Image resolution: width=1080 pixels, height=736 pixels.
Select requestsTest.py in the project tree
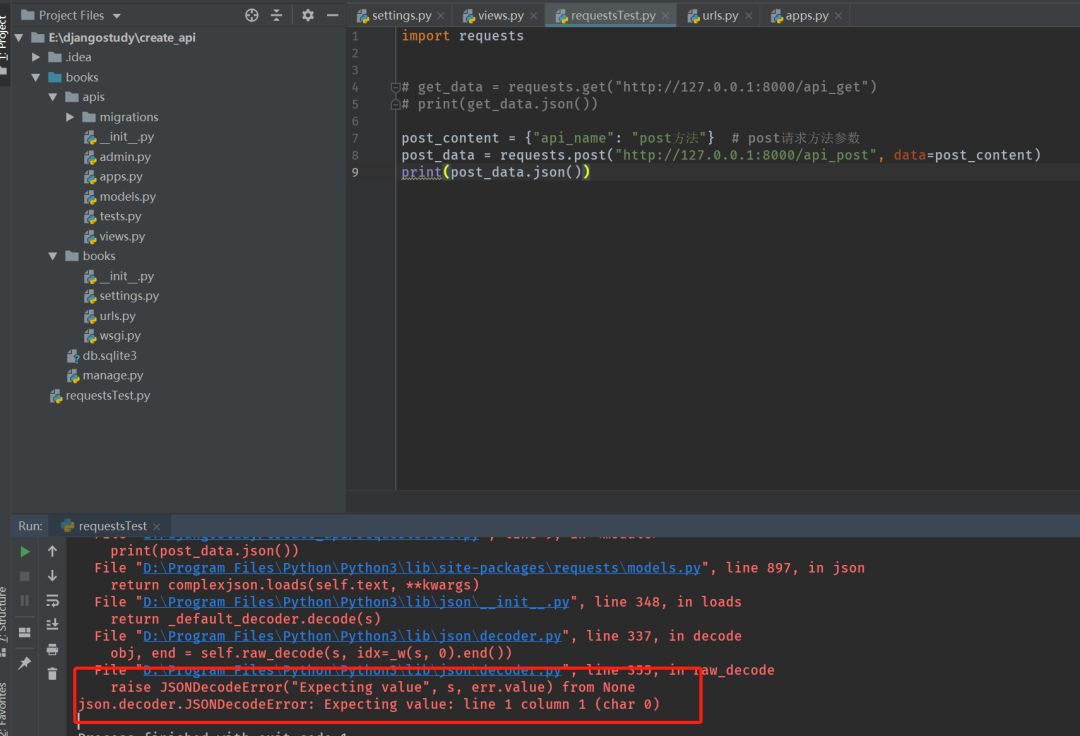click(100, 396)
